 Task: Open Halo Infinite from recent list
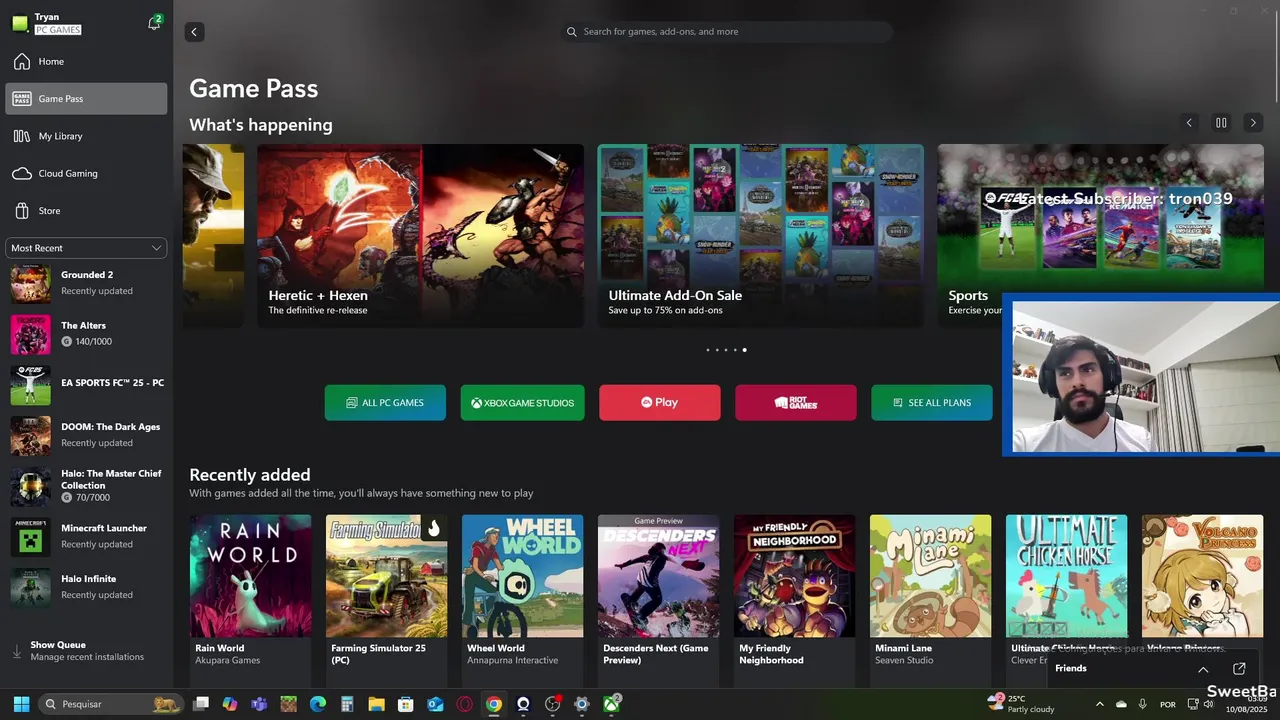87,587
